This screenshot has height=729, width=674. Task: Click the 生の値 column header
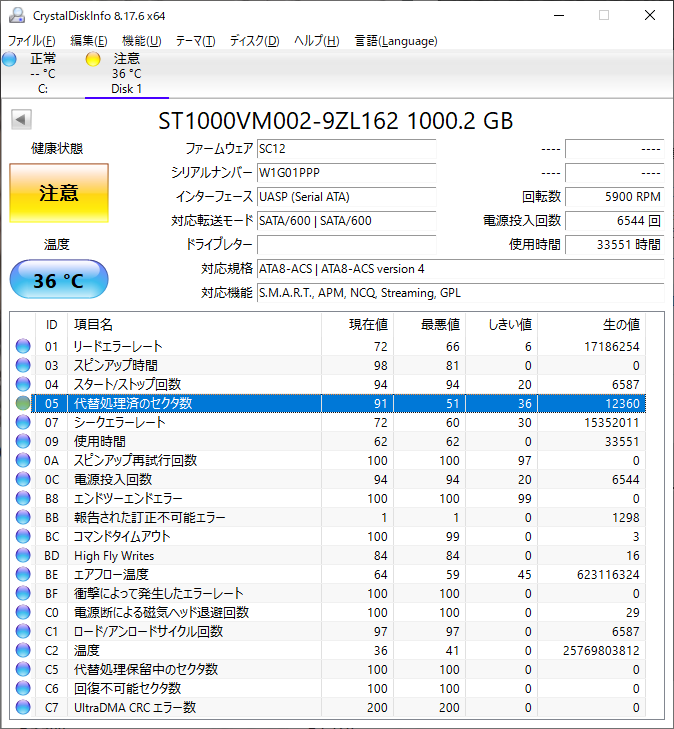592,325
